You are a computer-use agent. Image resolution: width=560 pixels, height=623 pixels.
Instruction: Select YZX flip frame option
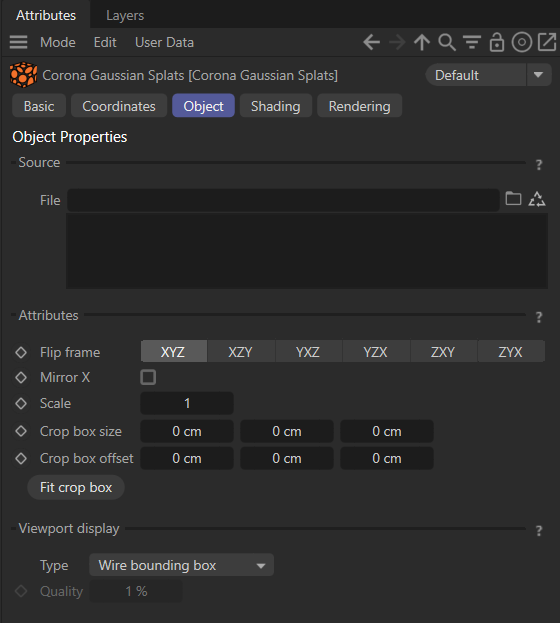(375, 352)
